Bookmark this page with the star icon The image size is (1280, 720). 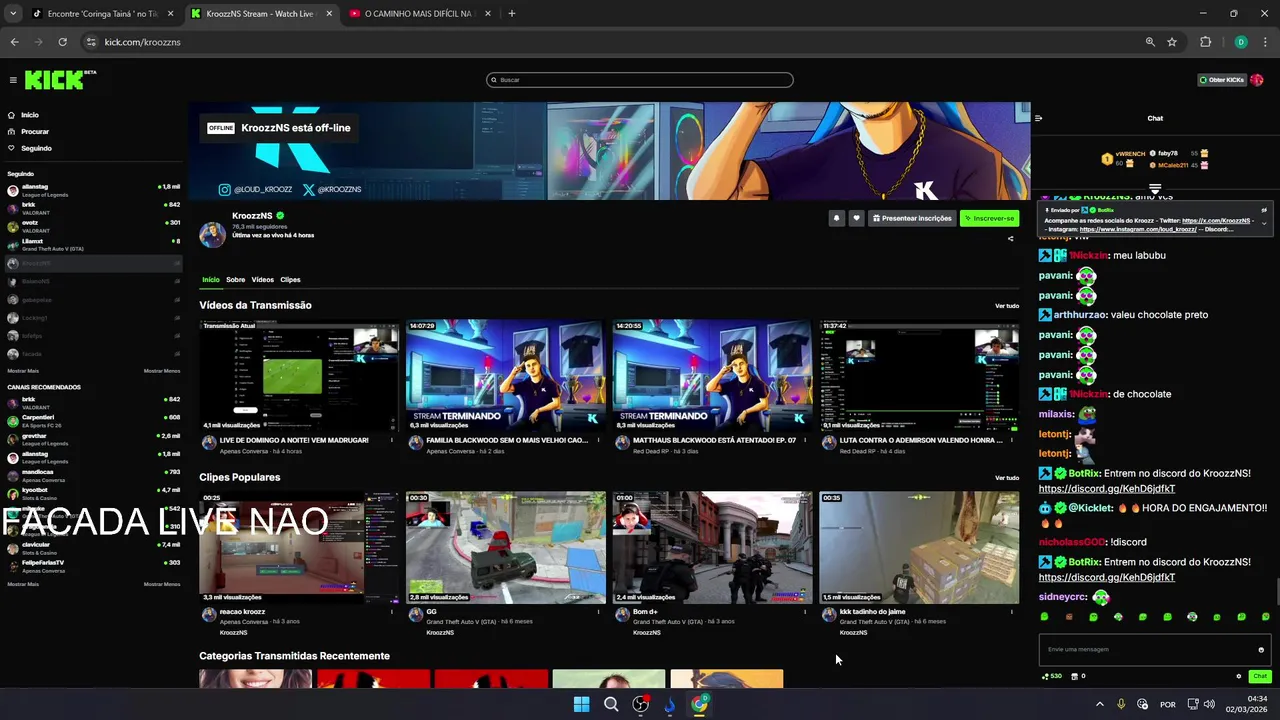(1172, 42)
